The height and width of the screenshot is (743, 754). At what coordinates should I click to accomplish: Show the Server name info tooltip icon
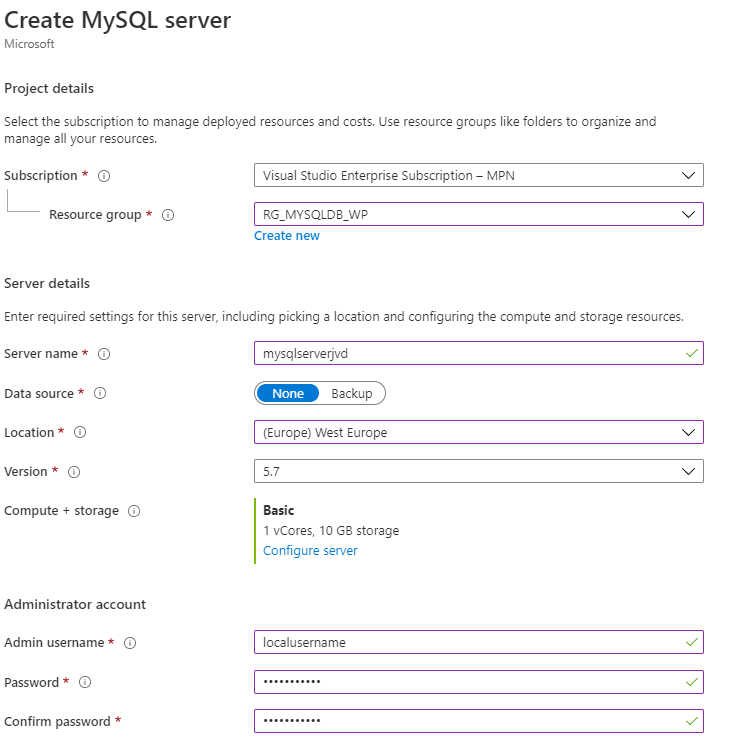click(104, 354)
